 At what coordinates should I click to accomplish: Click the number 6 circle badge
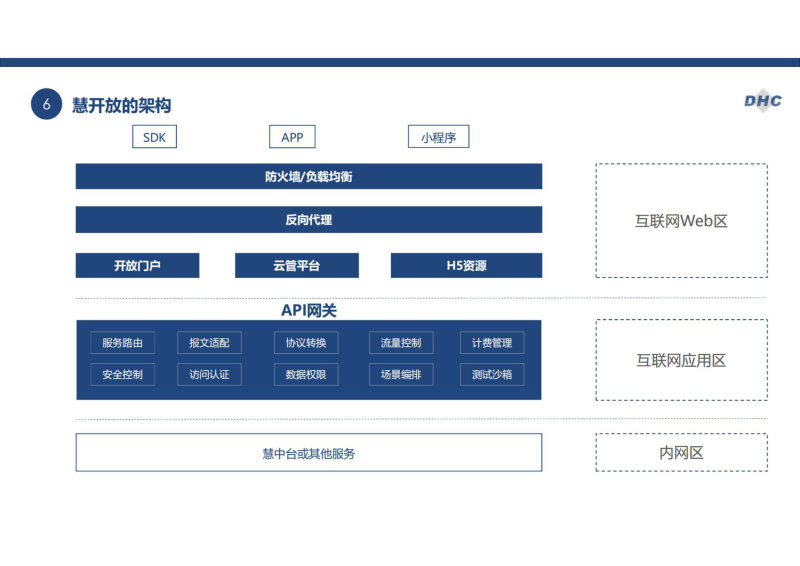pyautogui.click(x=46, y=104)
